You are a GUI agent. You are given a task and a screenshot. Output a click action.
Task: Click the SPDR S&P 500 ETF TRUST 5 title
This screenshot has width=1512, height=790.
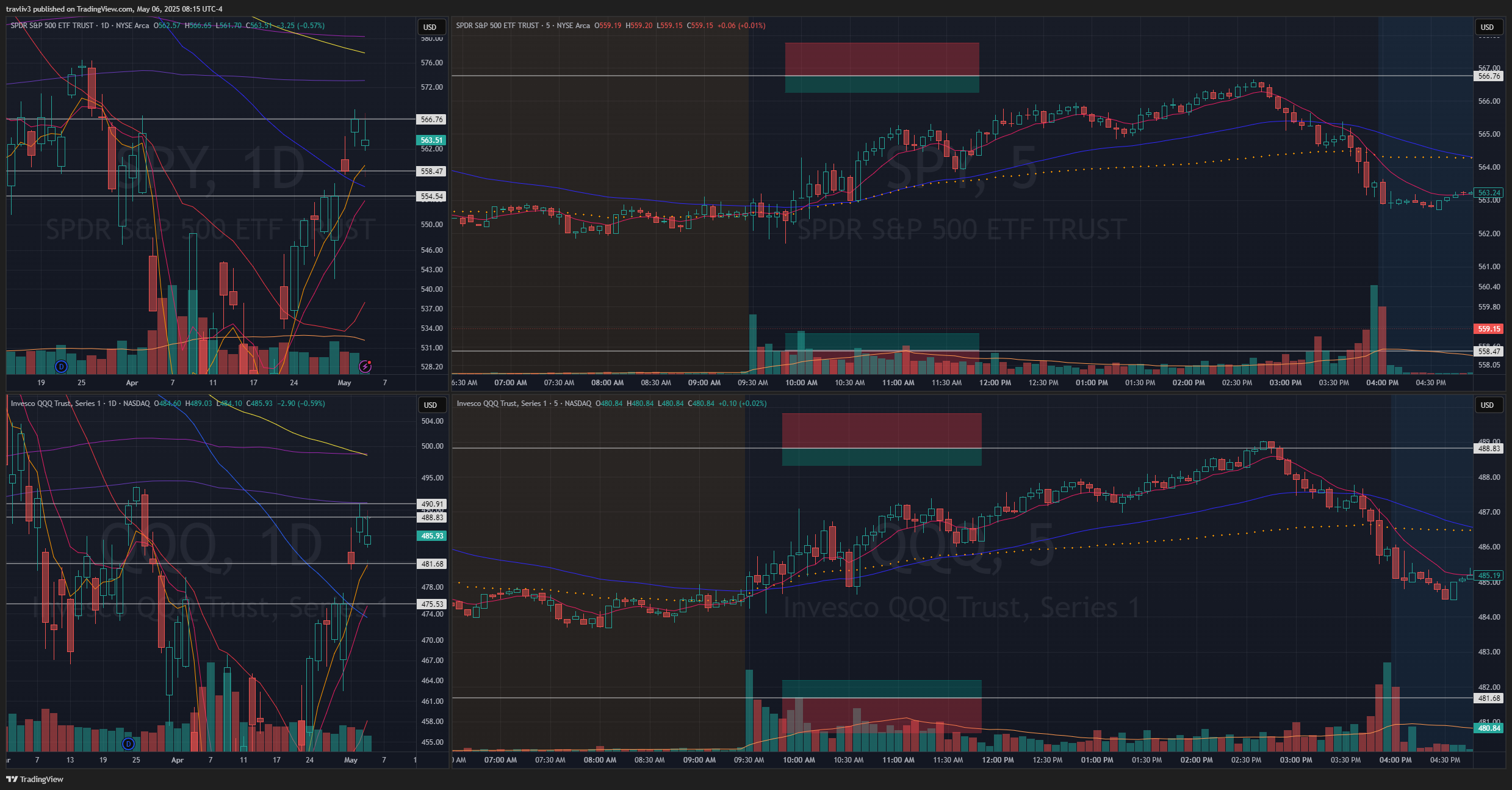pos(523,26)
